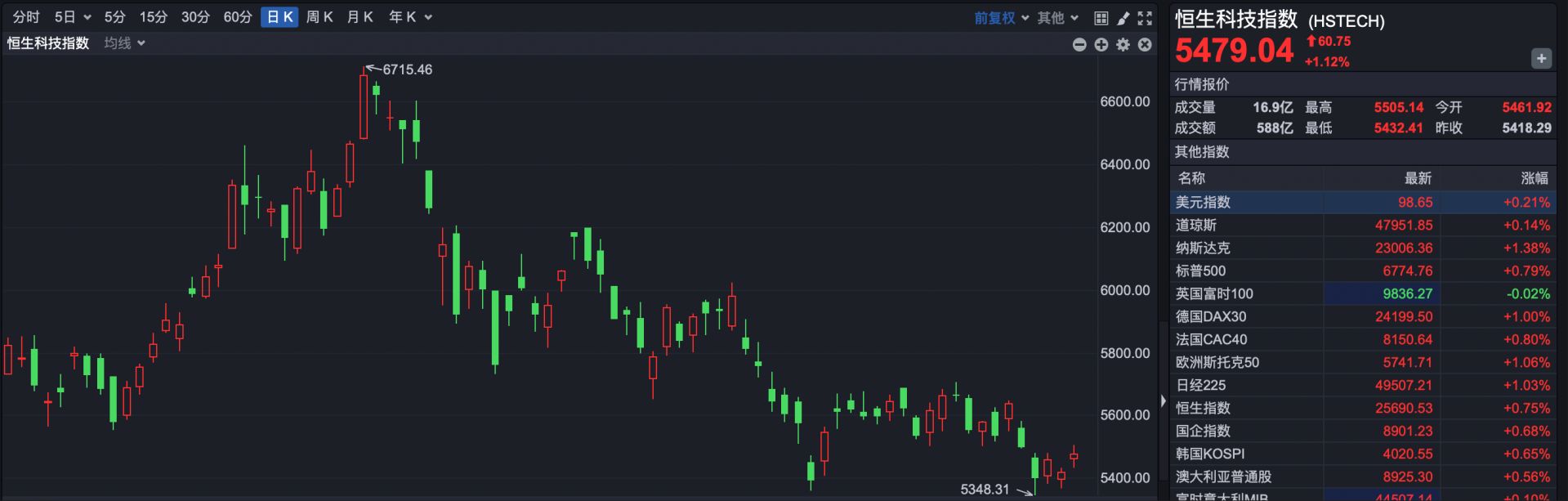1568x501 pixels.
Task: Open the 前复权 adjustment dropdown
Action: point(1001,17)
